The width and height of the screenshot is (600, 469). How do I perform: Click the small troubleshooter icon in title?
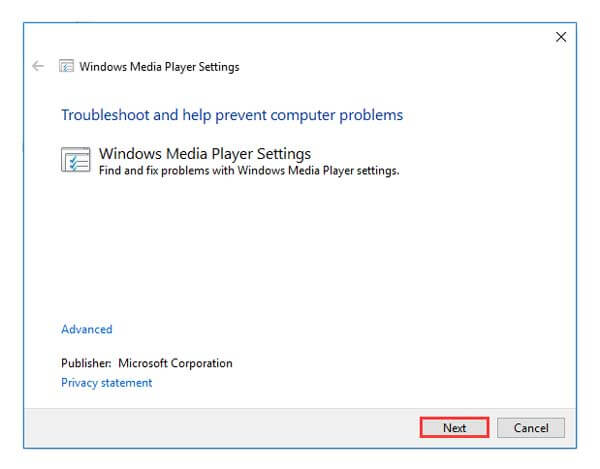[x=66, y=66]
